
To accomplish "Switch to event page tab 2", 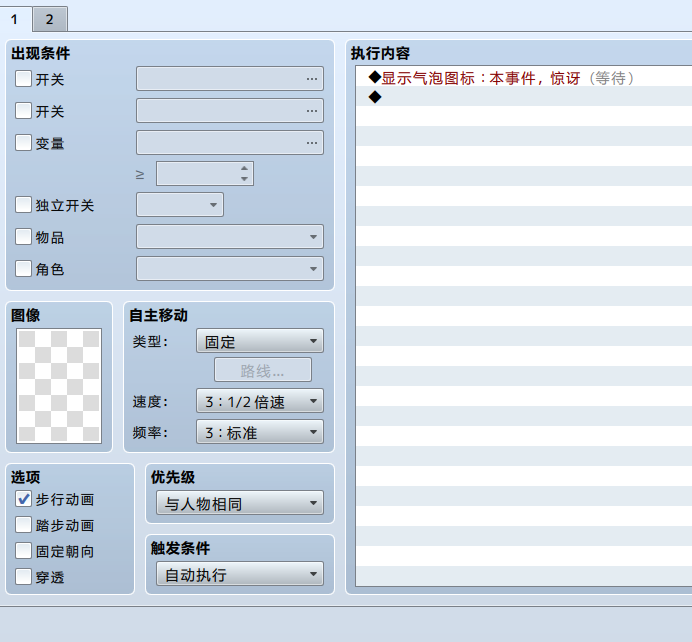I will pyautogui.click(x=49, y=19).
